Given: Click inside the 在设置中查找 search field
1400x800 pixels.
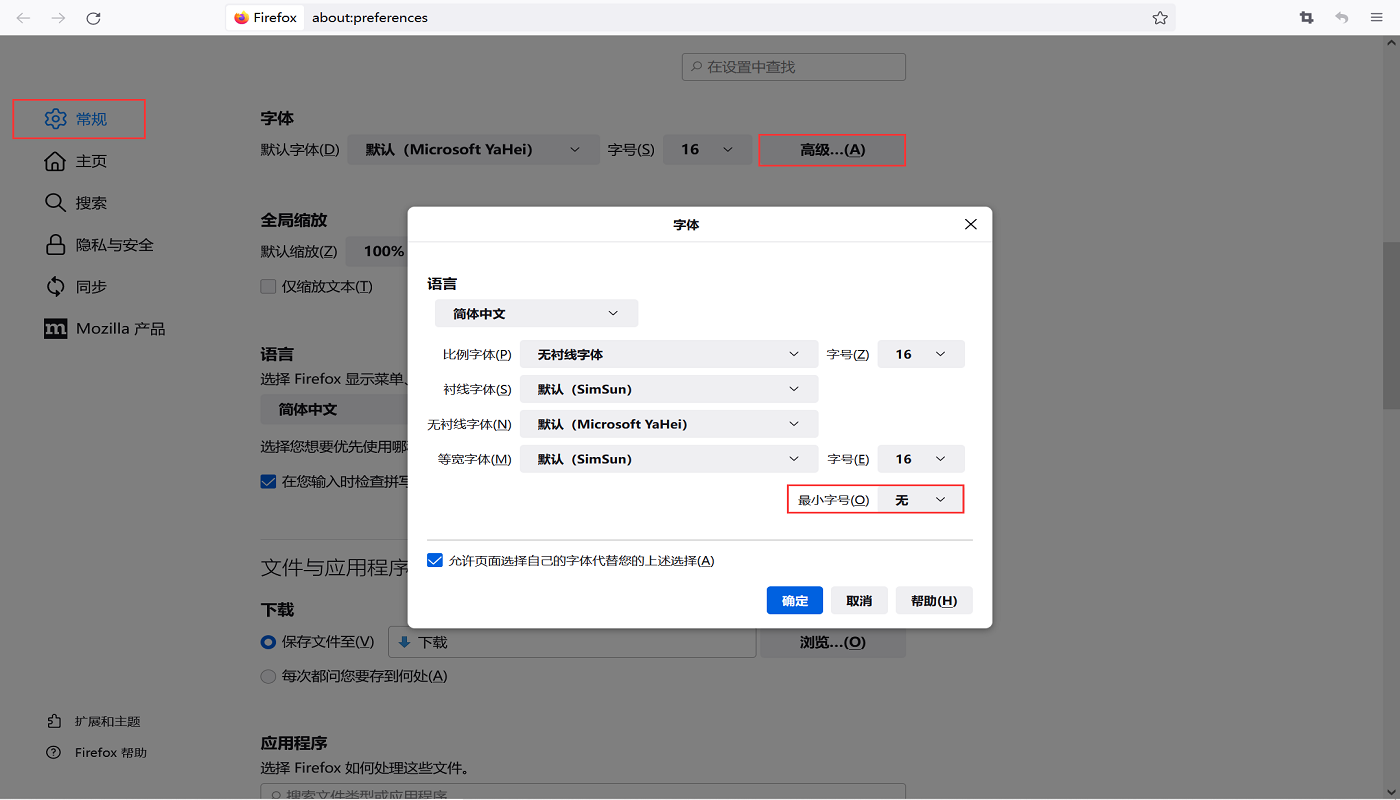Looking at the screenshot, I should [793, 66].
